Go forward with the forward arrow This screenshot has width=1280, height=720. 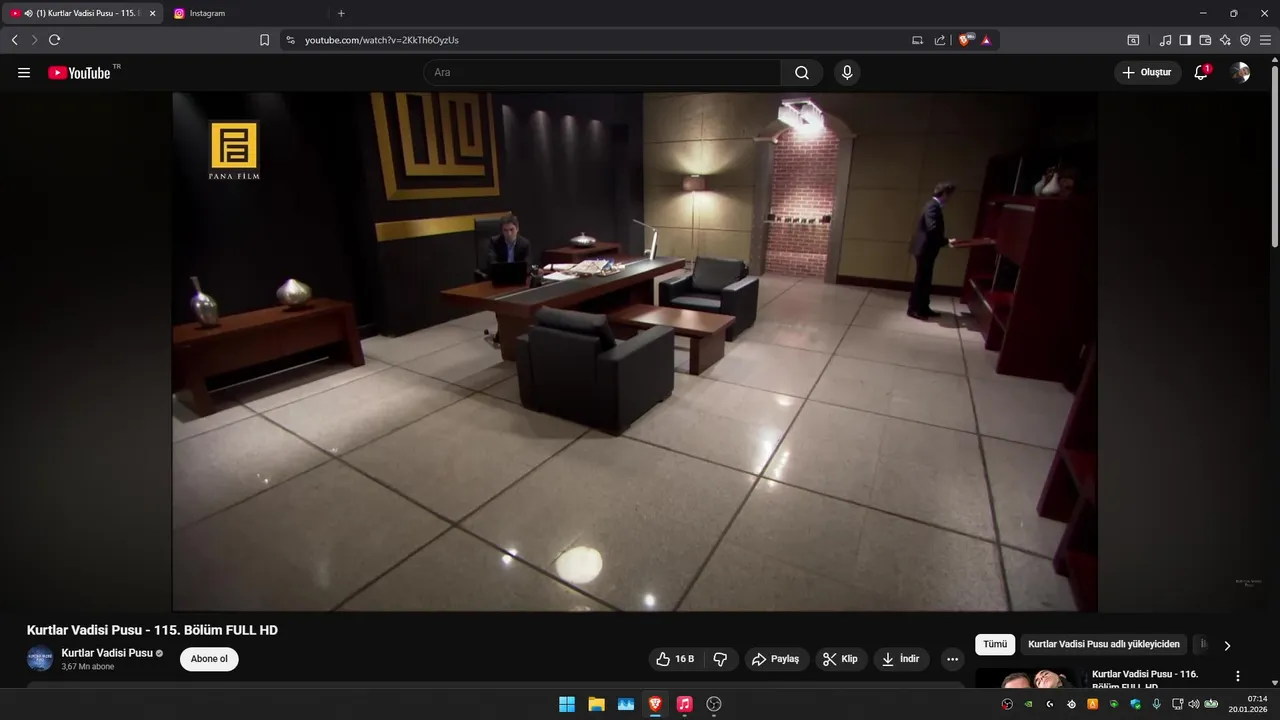pos(34,40)
